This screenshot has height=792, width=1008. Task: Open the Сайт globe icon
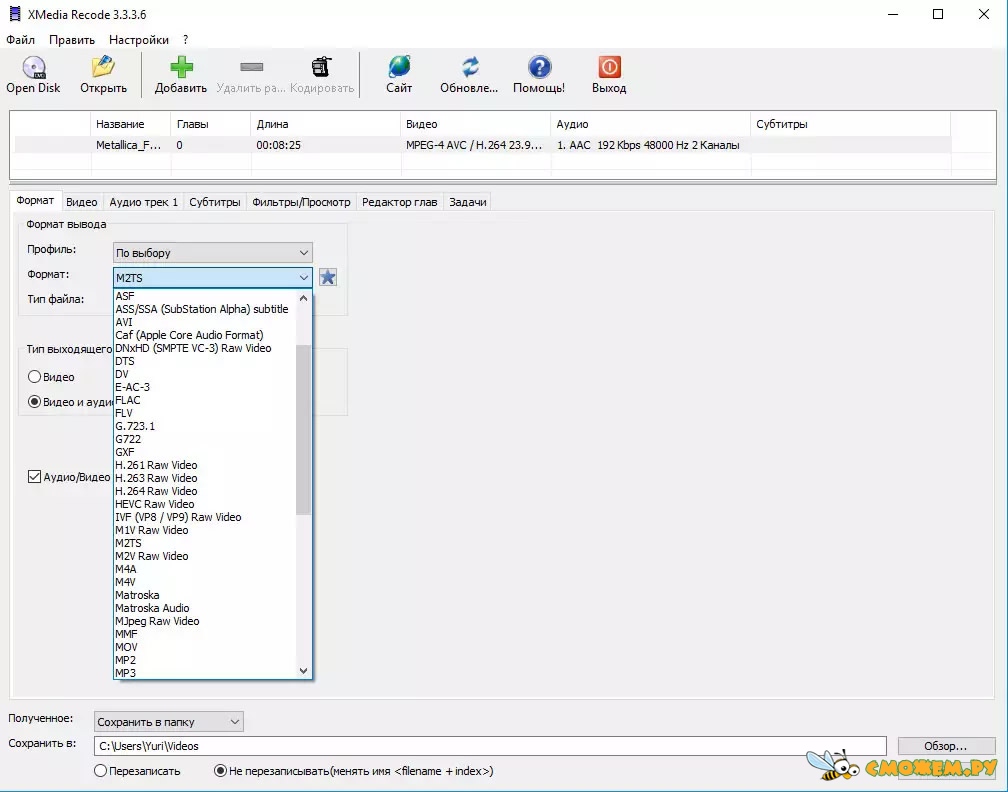tap(399, 67)
